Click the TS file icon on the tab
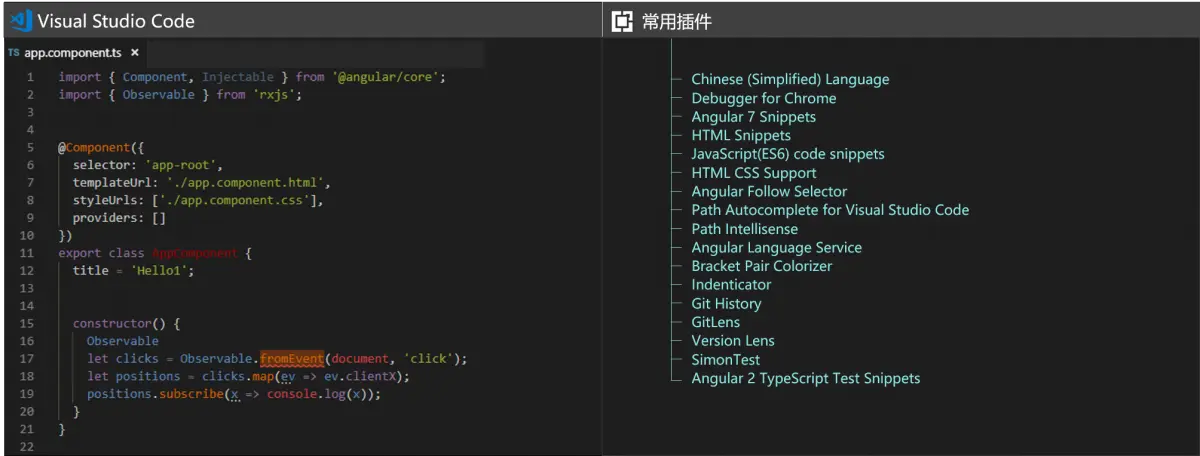The width and height of the screenshot is (1200, 456). pos(13,52)
